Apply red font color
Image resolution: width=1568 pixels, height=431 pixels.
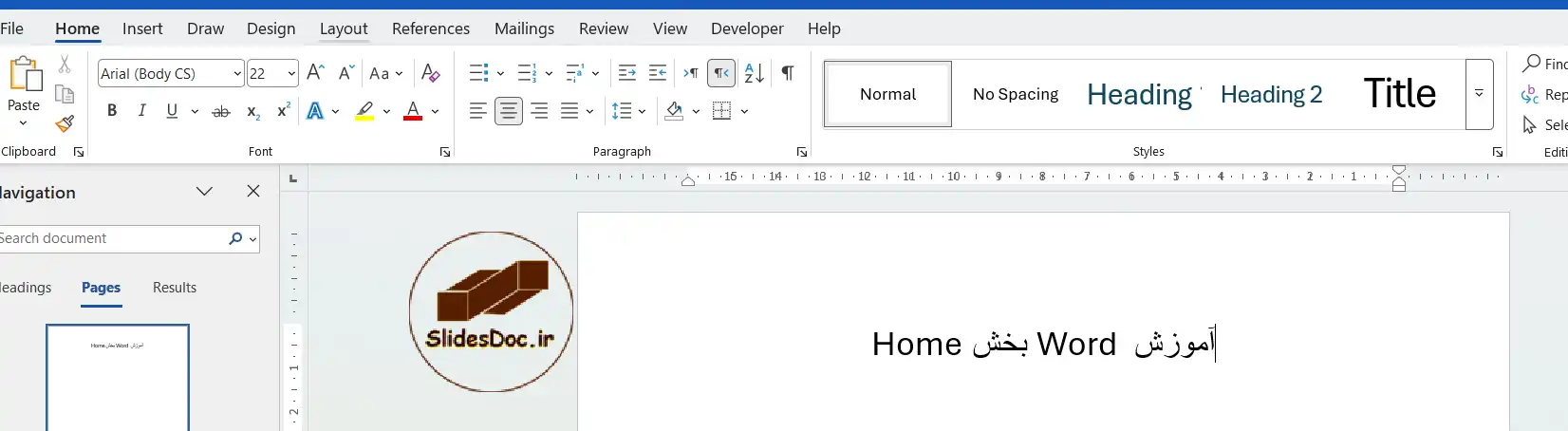click(x=413, y=111)
